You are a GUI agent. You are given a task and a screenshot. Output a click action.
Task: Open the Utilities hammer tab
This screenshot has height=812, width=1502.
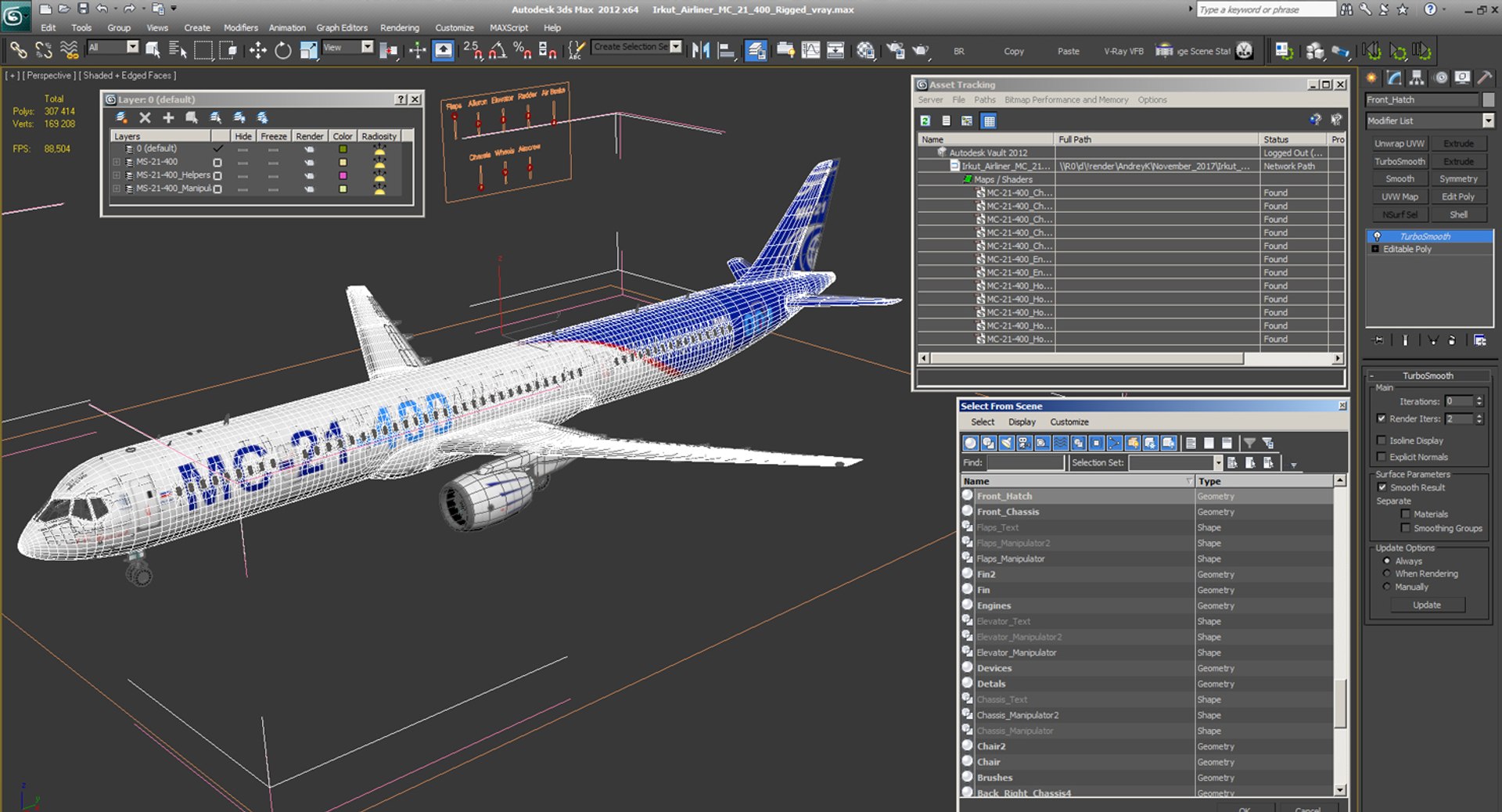click(1484, 77)
